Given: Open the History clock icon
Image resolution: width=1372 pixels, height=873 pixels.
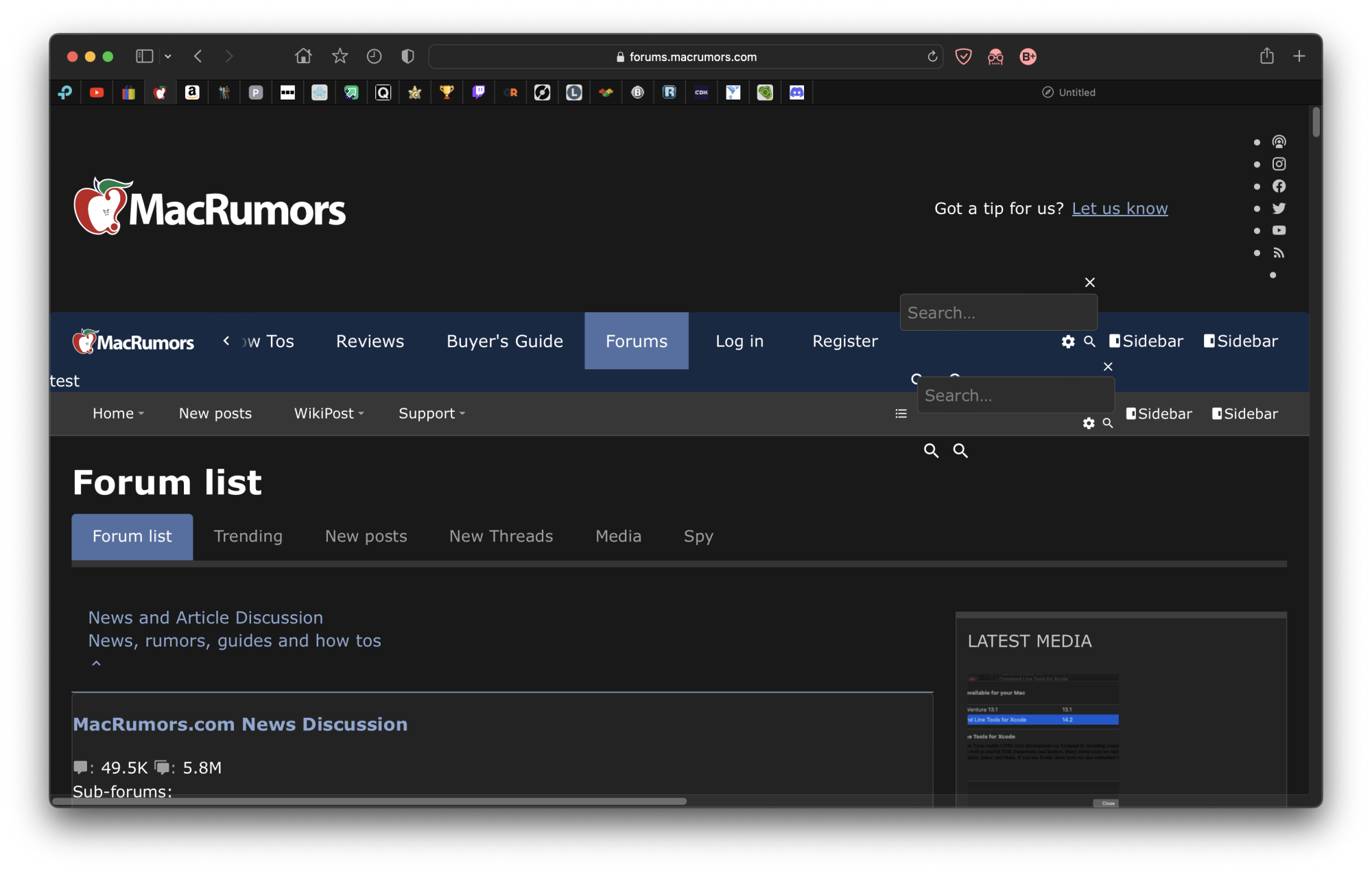Looking at the screenshot, I should coord(374,56).
